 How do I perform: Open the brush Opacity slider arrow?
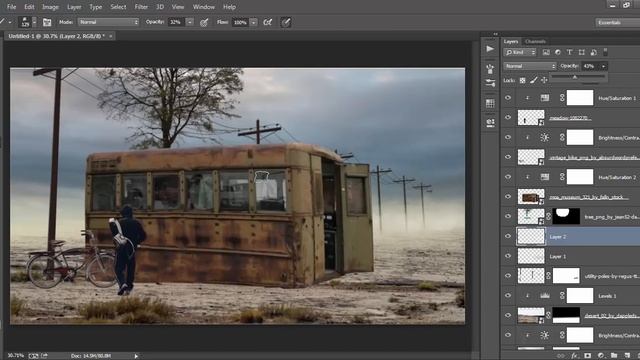(x=189, y=22)
